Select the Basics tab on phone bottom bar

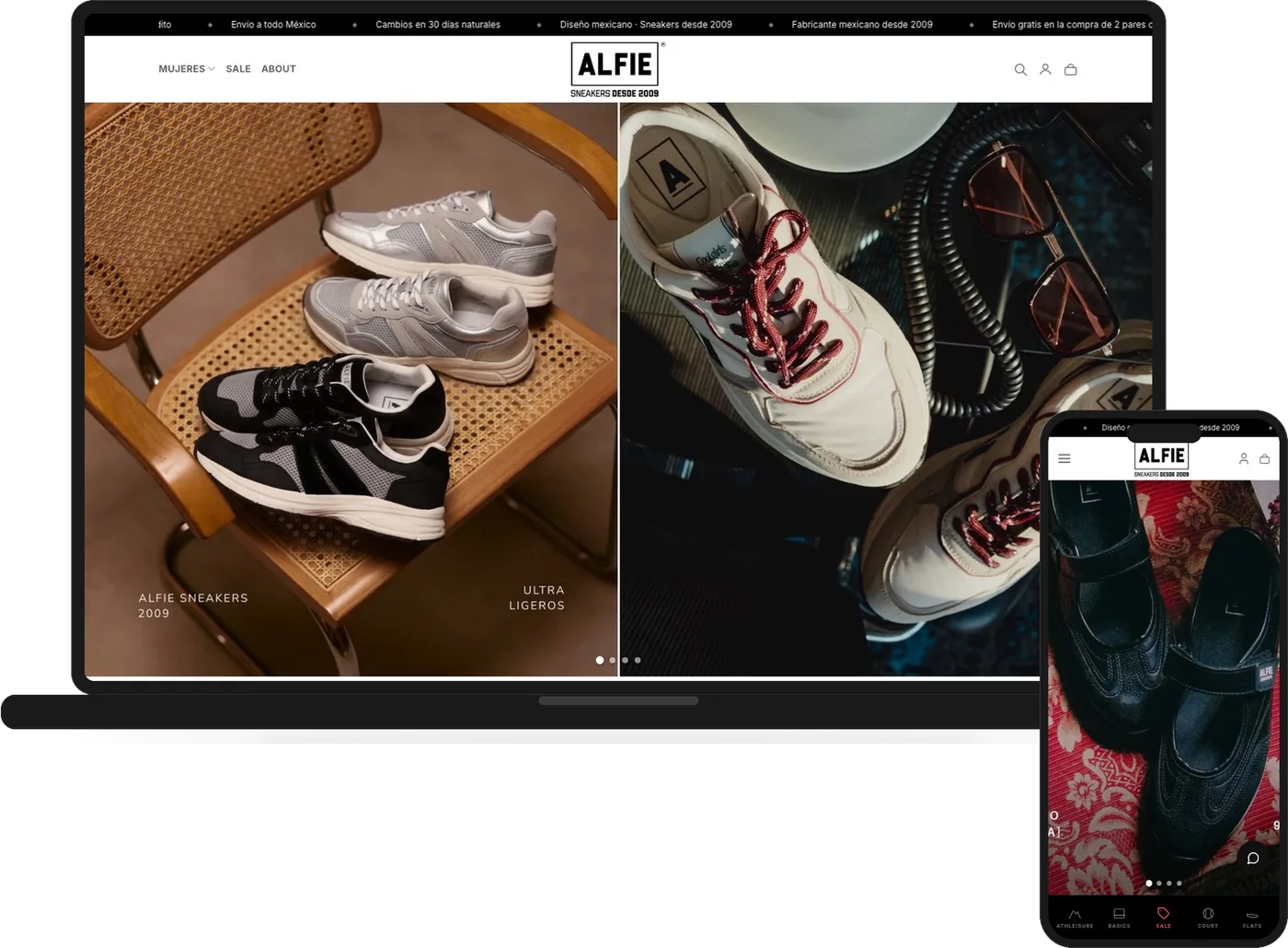[1120, 918]
